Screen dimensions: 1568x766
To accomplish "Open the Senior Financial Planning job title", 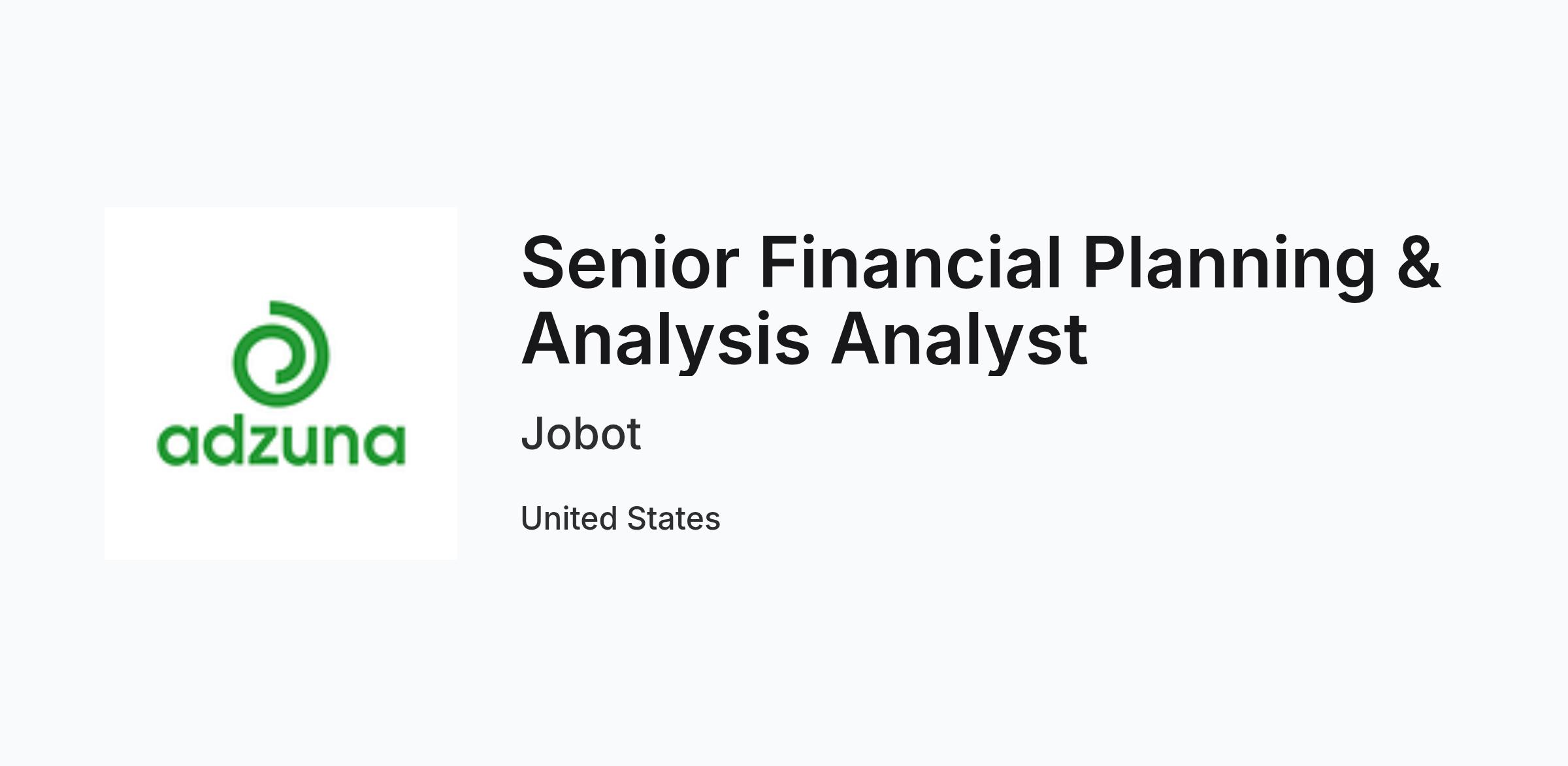I will point(980,300).
